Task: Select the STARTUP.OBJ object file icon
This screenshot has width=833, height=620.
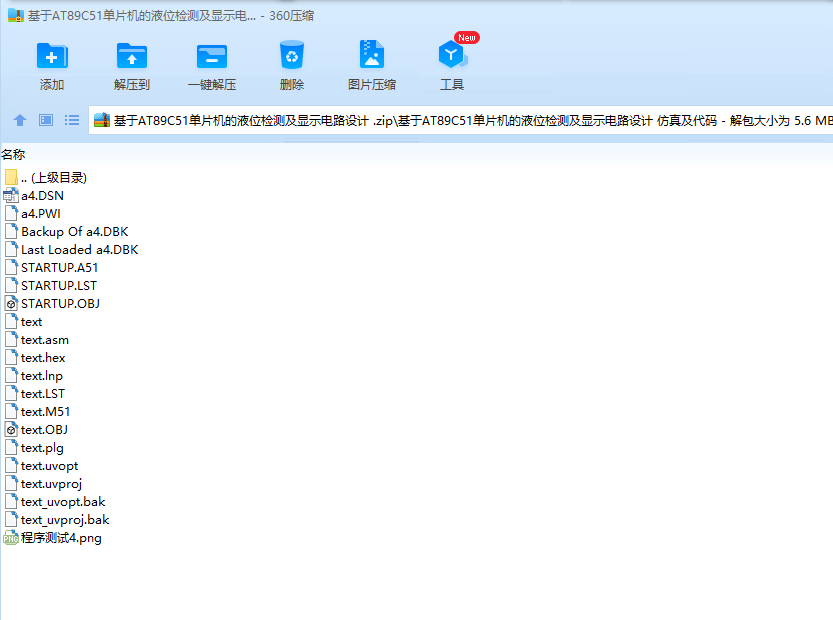Action: [x=11, y=303]
